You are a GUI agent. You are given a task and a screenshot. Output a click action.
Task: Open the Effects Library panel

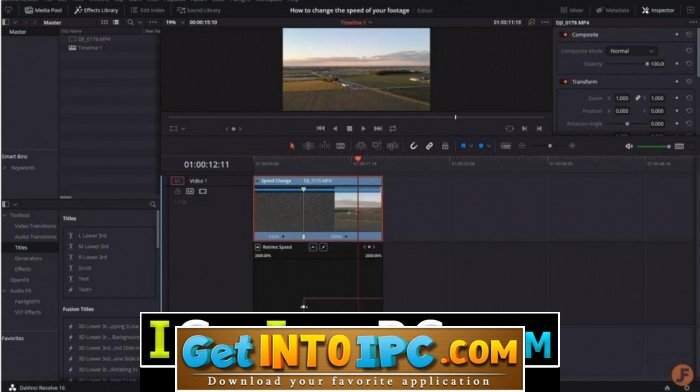[96, 10]
